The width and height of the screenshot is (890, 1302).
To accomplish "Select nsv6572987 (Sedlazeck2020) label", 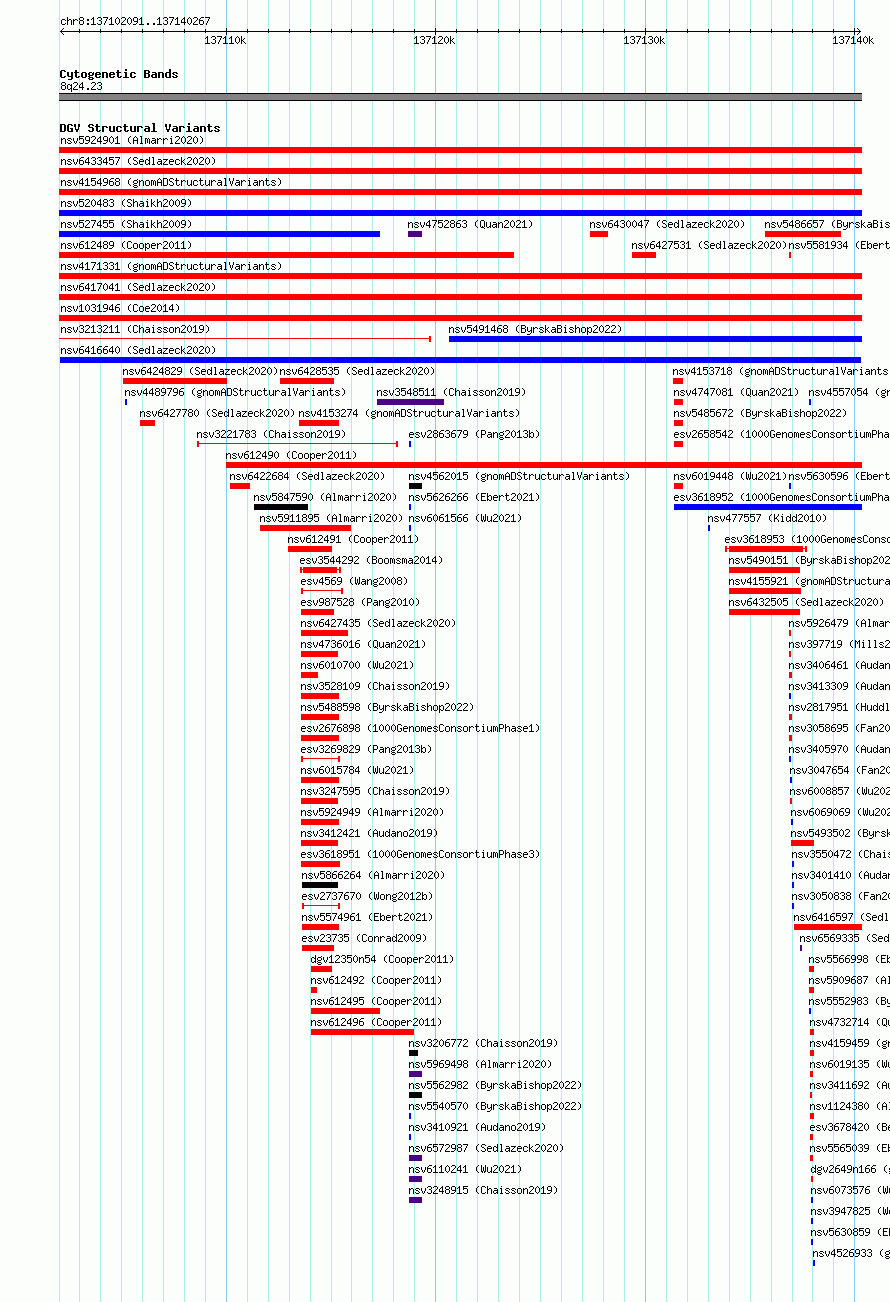I will (x=486, y=1148).
